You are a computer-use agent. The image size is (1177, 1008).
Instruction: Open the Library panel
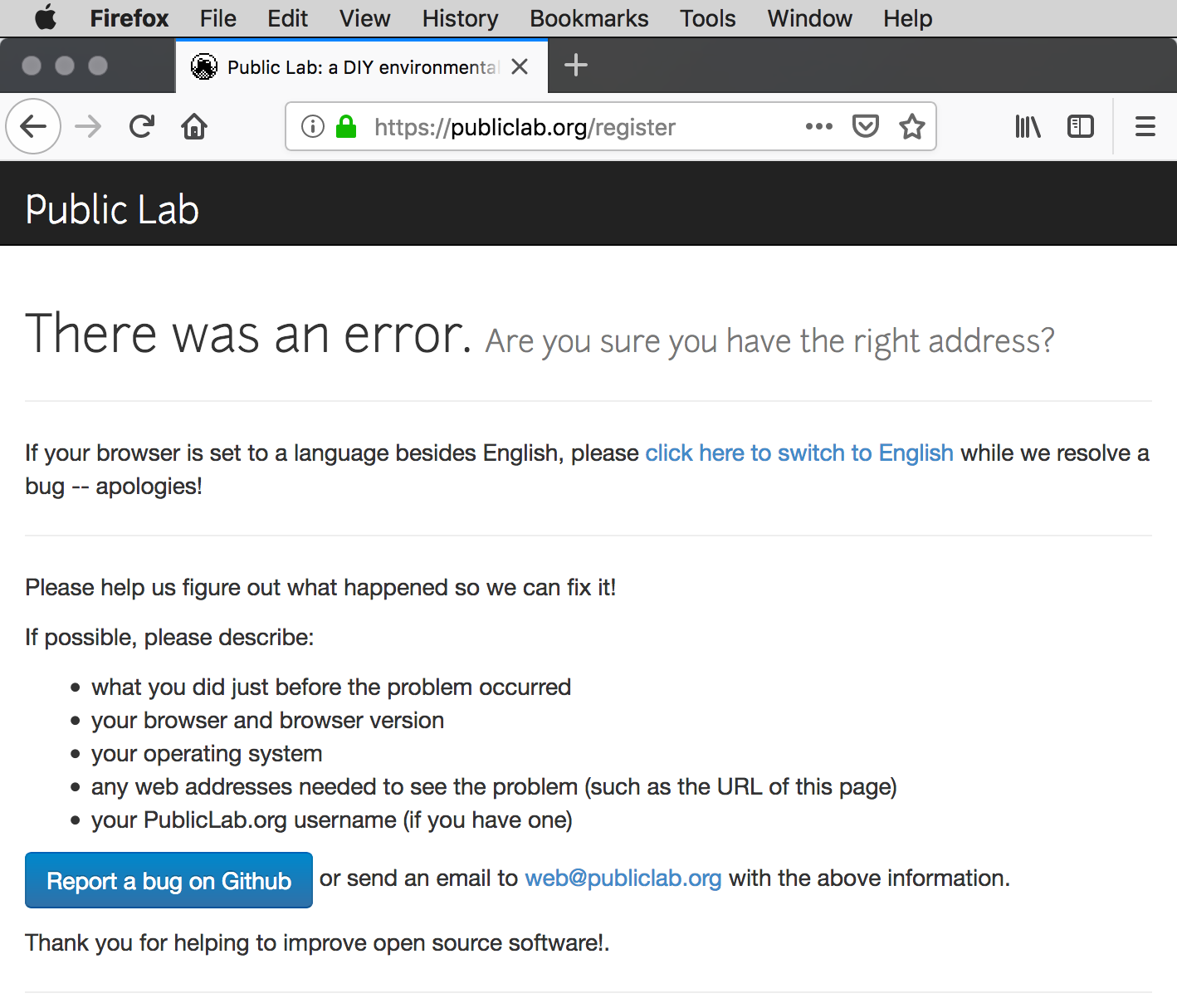coord(1028,126)
